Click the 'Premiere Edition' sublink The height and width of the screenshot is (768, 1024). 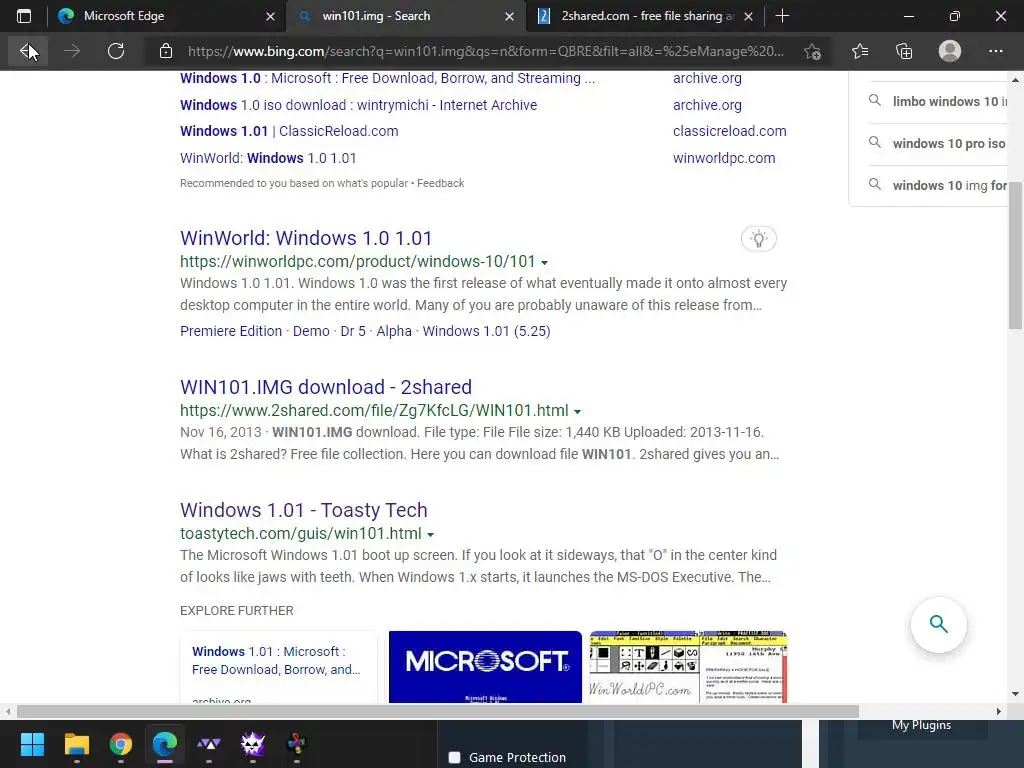pos(231,331)
